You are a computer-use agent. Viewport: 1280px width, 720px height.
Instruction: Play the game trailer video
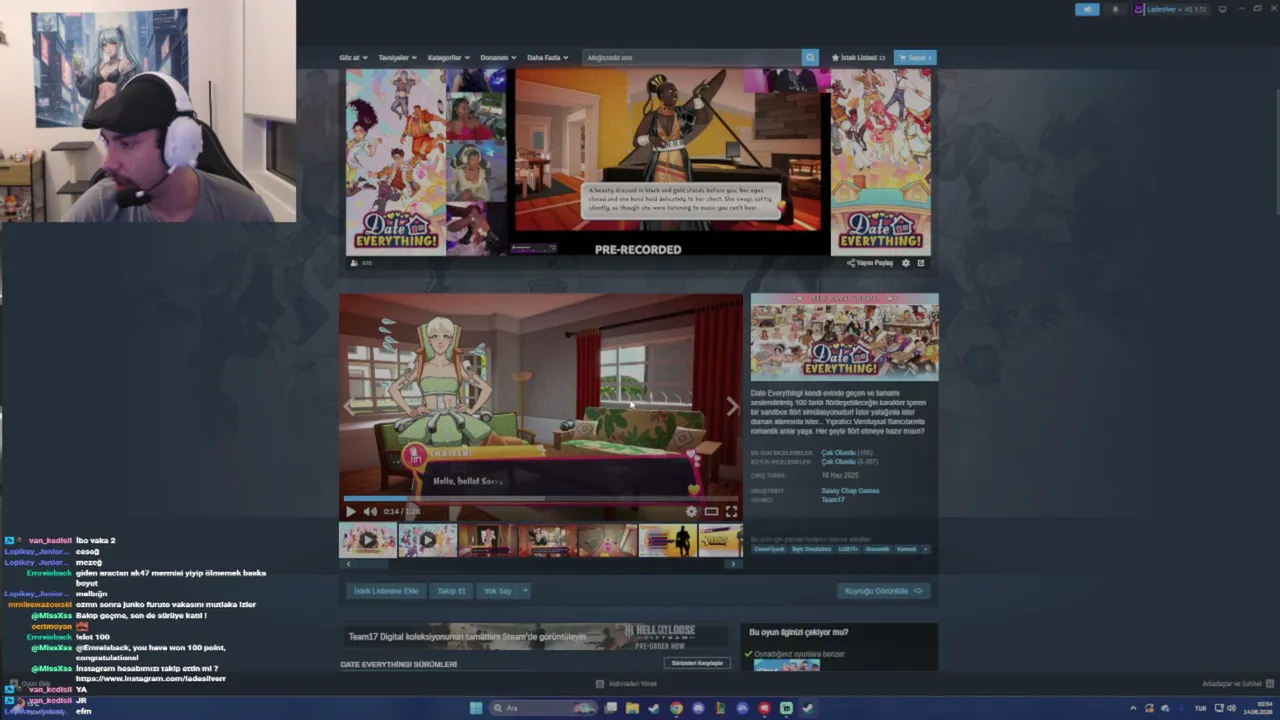click(x=350, y=511)
